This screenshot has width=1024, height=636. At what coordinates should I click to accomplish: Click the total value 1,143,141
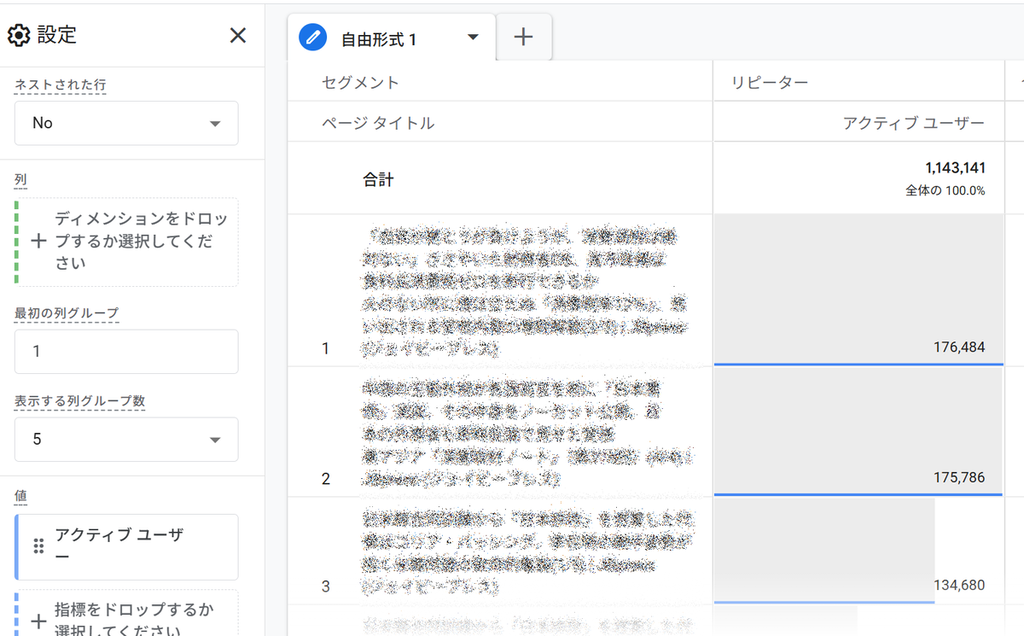pos(955,168)
